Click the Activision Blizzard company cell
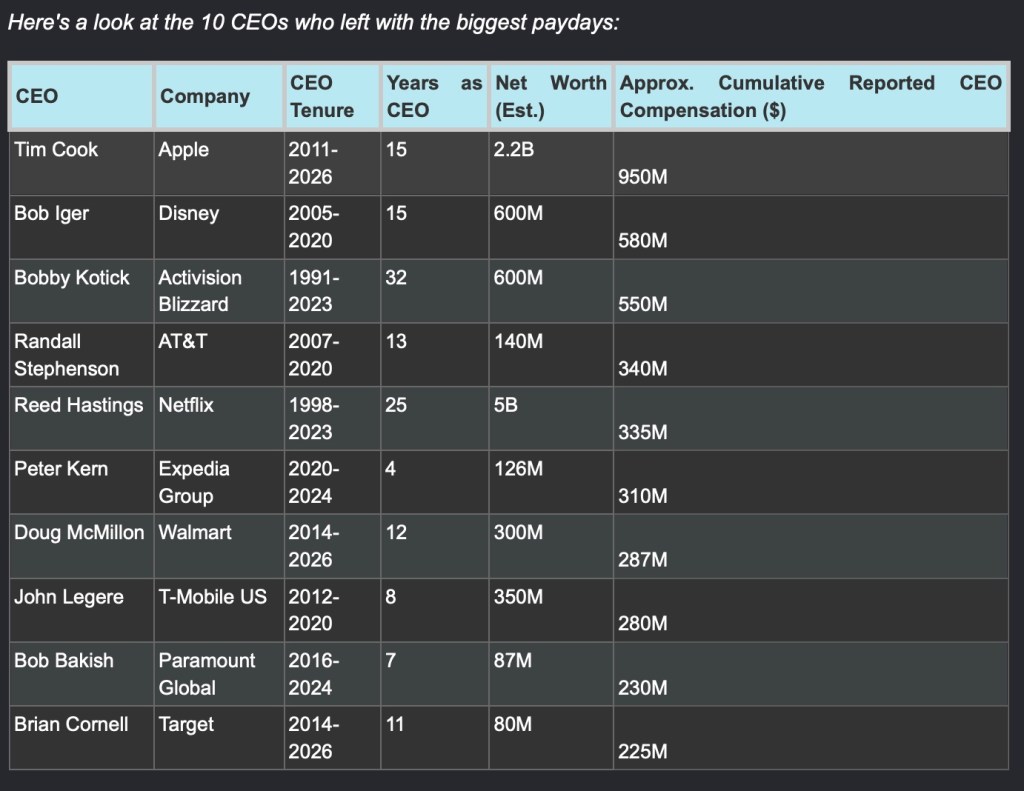1024x791 pixels. point(219,291)
